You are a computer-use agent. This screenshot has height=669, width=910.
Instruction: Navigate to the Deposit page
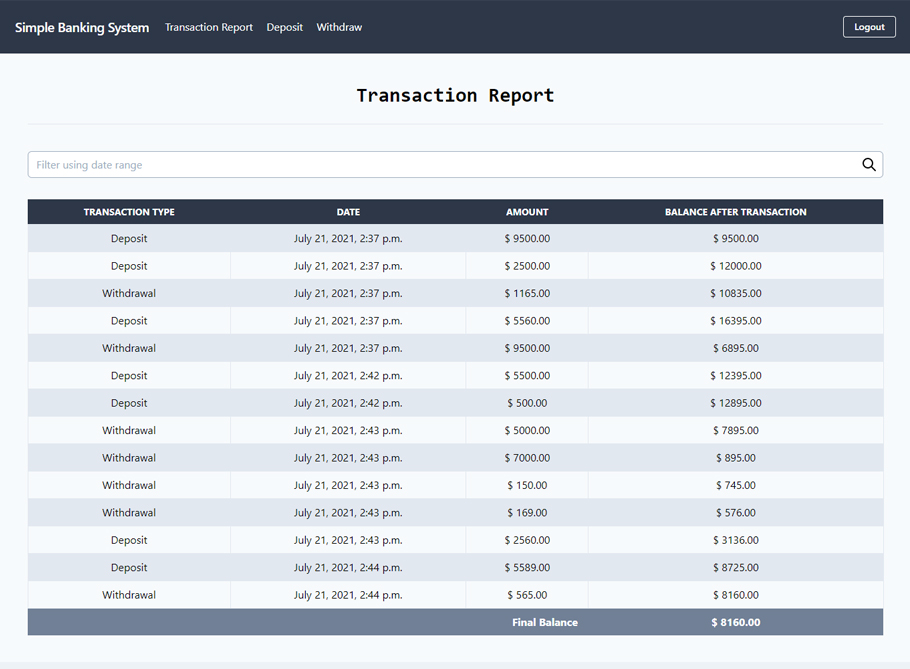point(284,27)
